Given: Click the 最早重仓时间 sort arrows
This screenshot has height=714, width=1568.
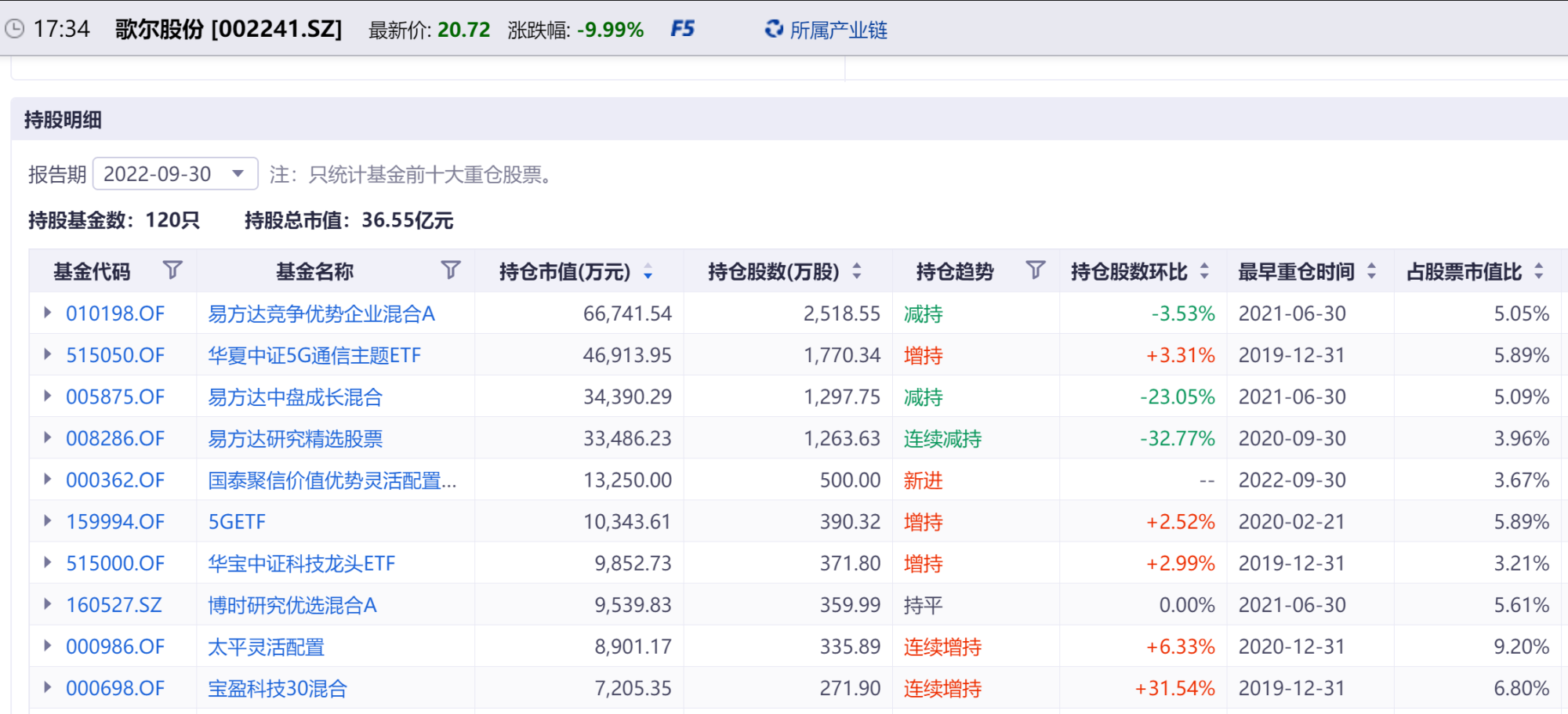Looking at the screenshot, I should click(x=1371, y=271).
